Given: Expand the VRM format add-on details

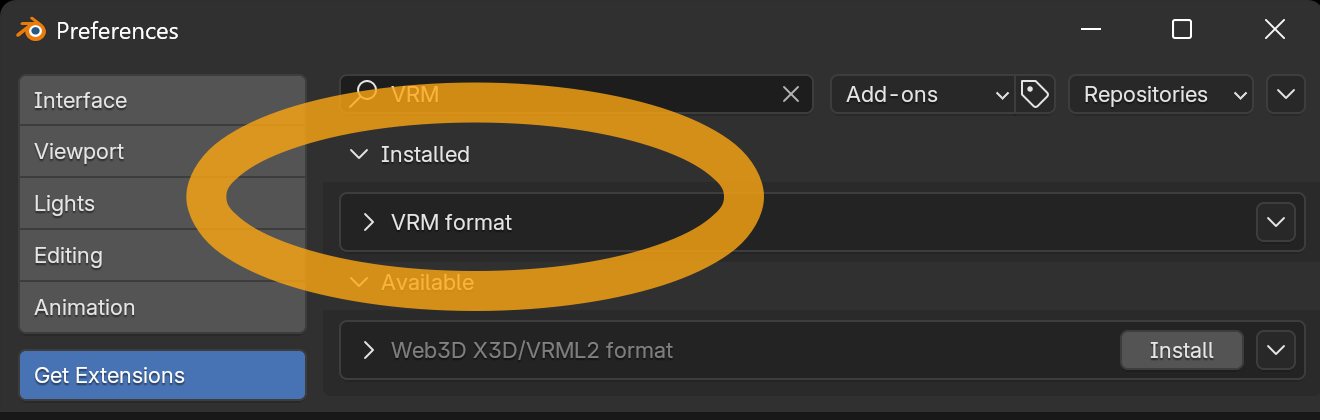Looking at the screenshot, I should [368, 222].
